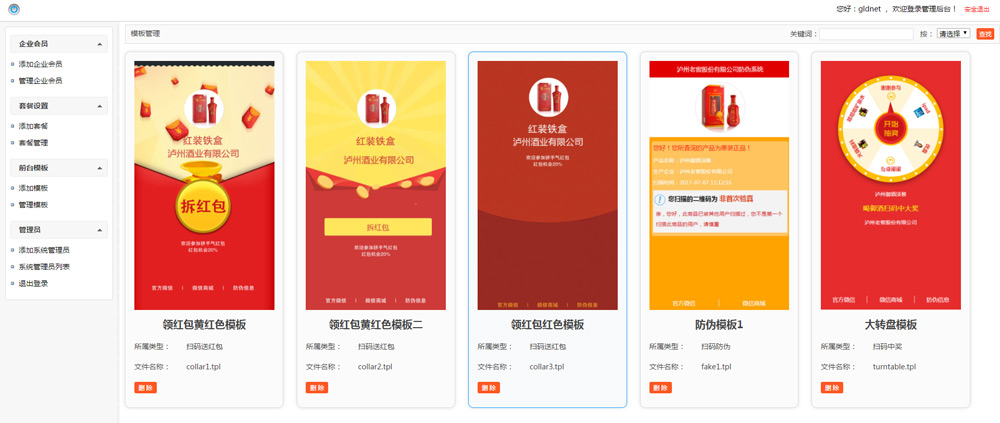Select the 大转盘模板 wheel preview thumbnail

[890, 185]
